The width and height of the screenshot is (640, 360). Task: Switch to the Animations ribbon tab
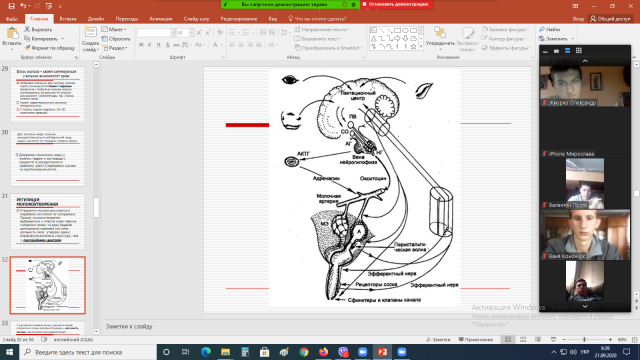point(160,19)
